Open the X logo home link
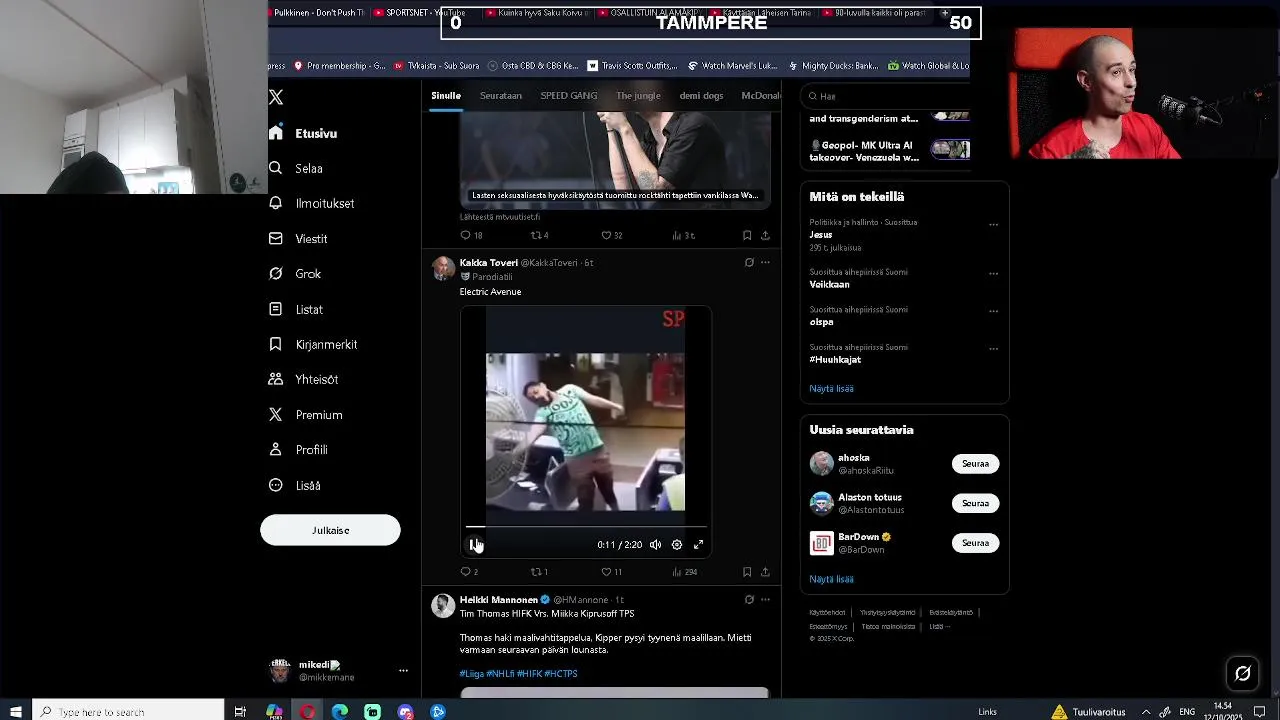 tap(277, 97)
